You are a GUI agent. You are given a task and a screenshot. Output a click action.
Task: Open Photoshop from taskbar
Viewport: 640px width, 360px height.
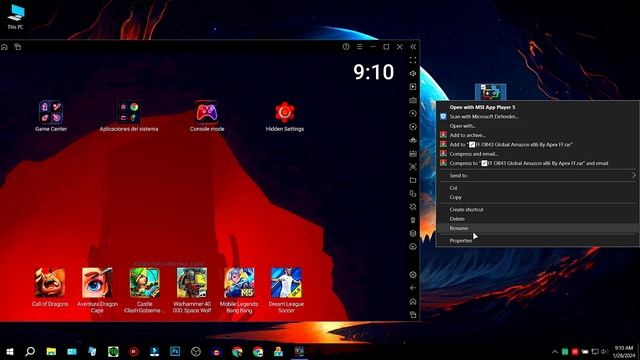coord(175,351)
